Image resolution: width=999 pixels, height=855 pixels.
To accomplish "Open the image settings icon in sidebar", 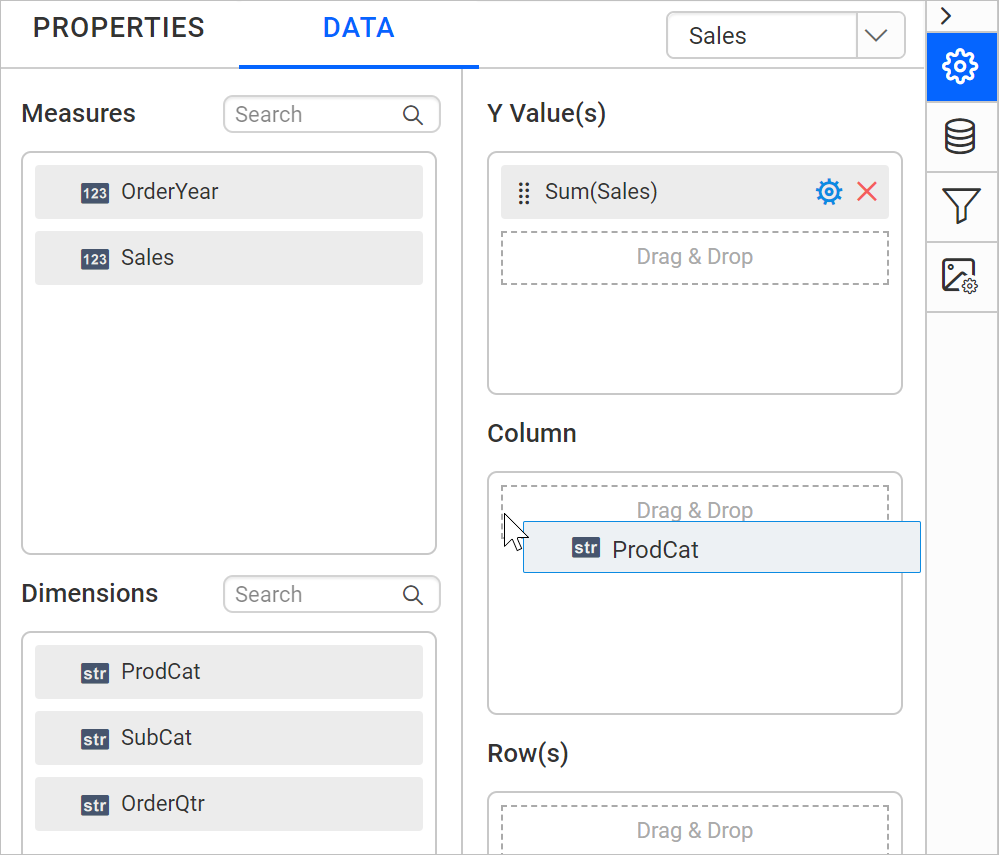I will point(961,276).
